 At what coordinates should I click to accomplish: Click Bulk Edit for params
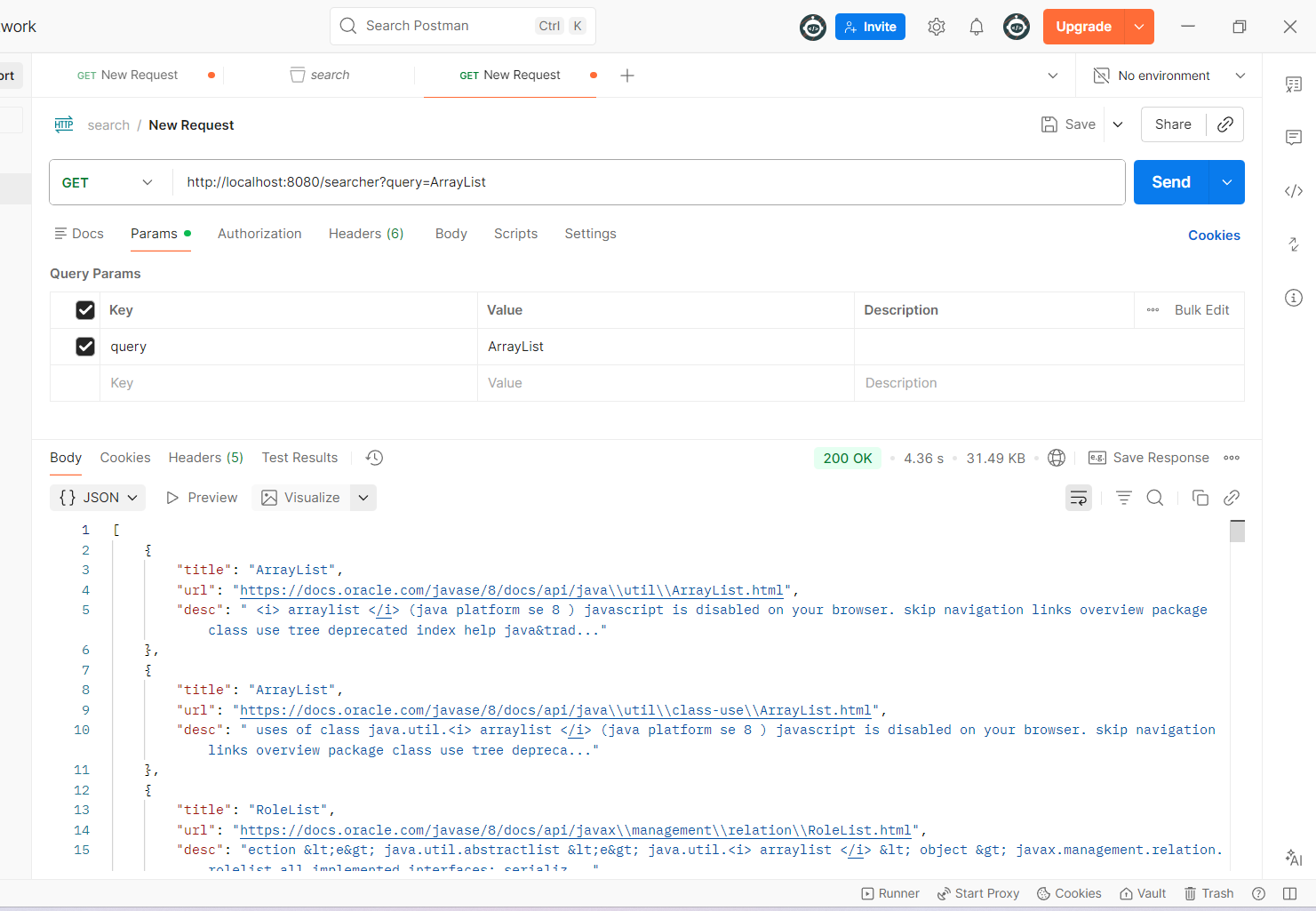(x=1201, y=310)
